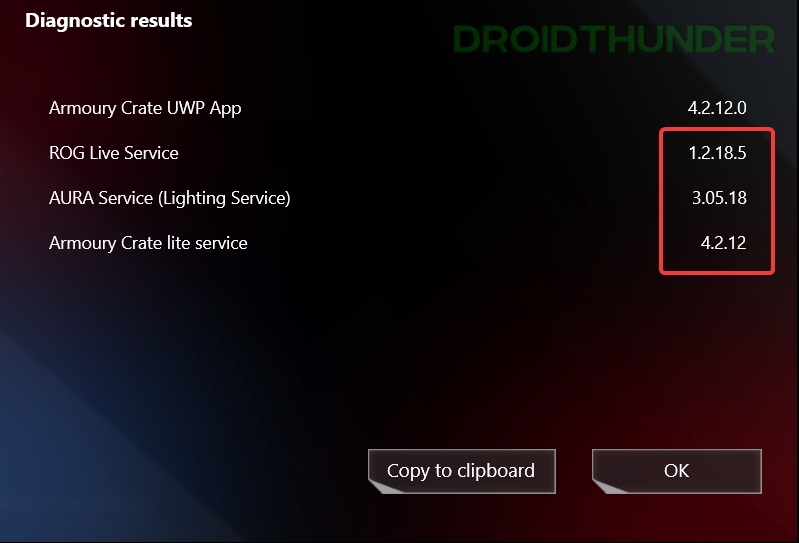Click the Armoury Crate lite service label

coord(148,243)
